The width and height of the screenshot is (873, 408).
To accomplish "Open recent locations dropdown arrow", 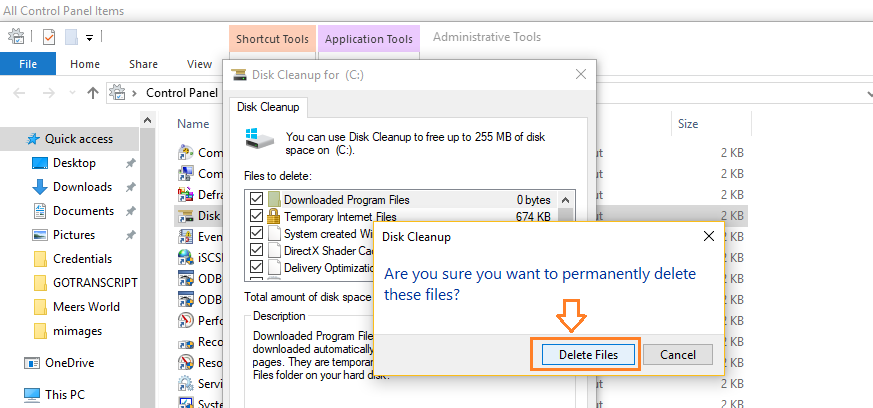I will coord(72,93).
